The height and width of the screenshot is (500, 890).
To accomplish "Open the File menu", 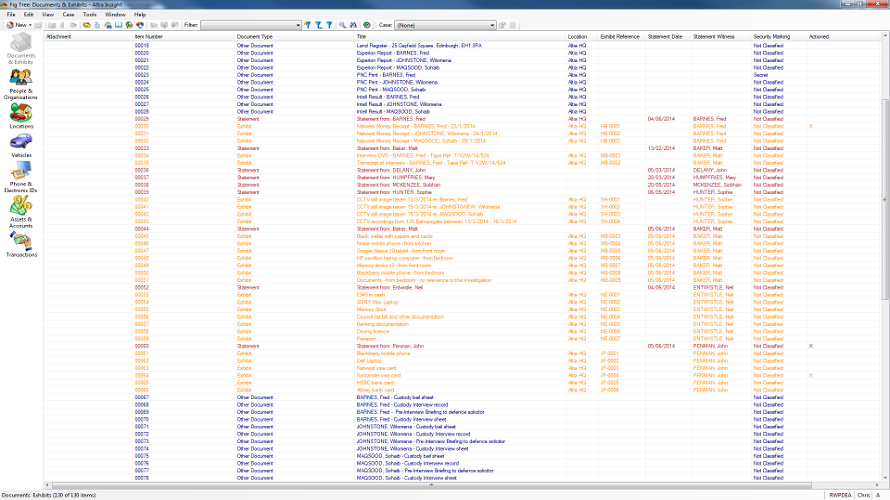I will [11, 14].
